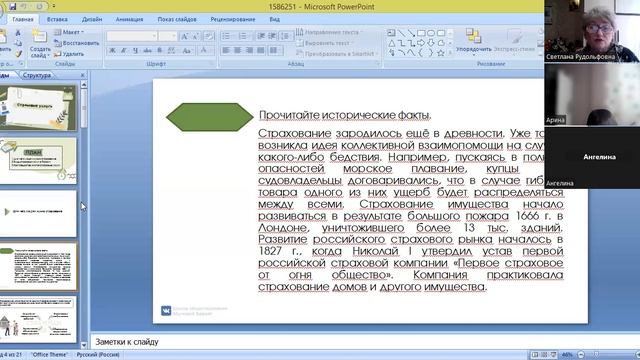Click the Increase Font Size icon
Viewport: 640px width, 360px height.
184,37
